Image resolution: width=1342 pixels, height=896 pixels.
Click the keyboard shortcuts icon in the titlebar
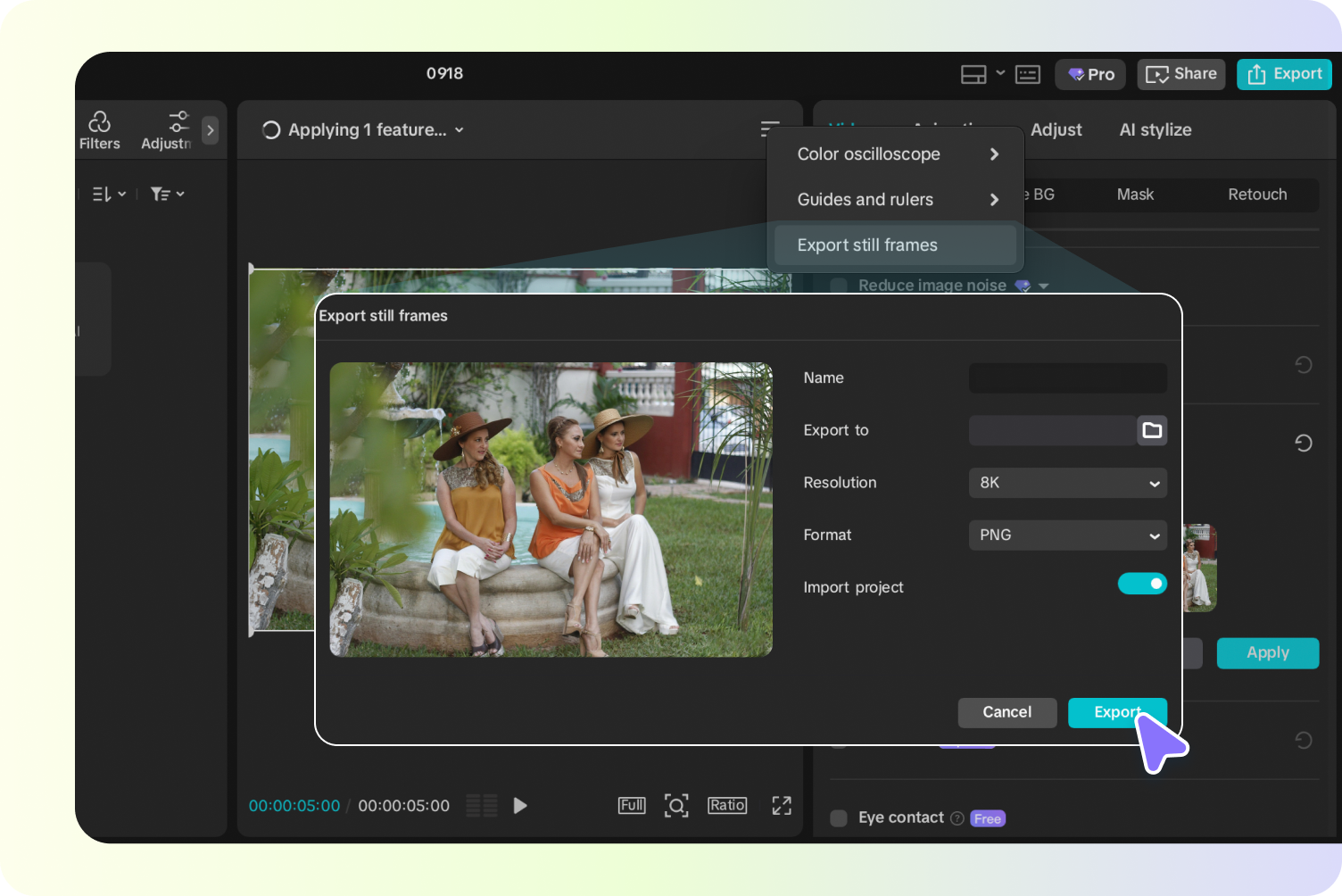[1027, 74]
